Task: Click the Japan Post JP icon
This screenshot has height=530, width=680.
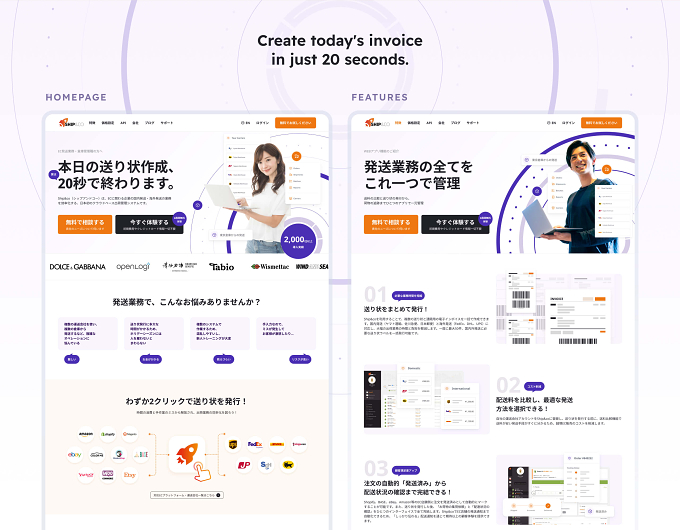Action: (244, 465)
